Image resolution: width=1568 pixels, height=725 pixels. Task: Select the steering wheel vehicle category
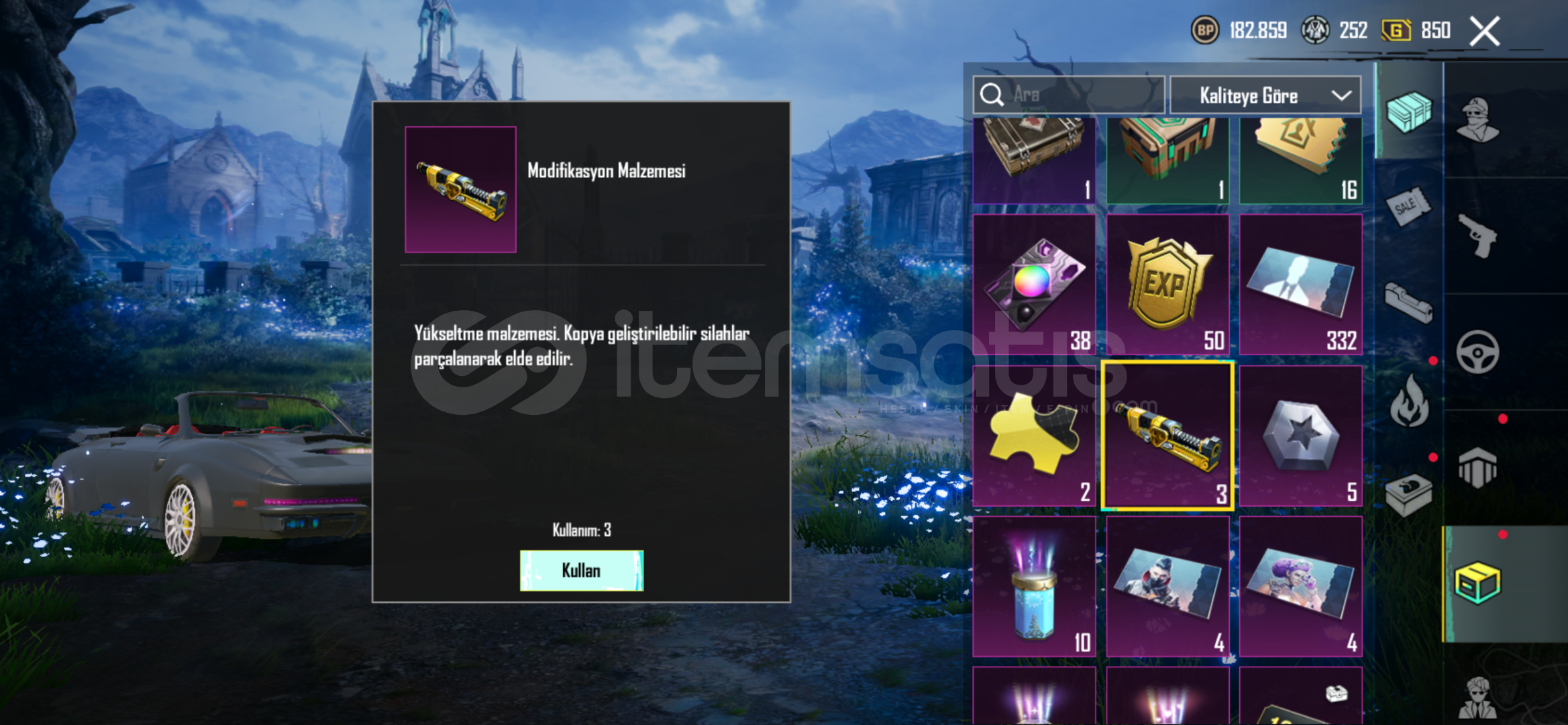pyautogui.click(x=1477, y=352)
